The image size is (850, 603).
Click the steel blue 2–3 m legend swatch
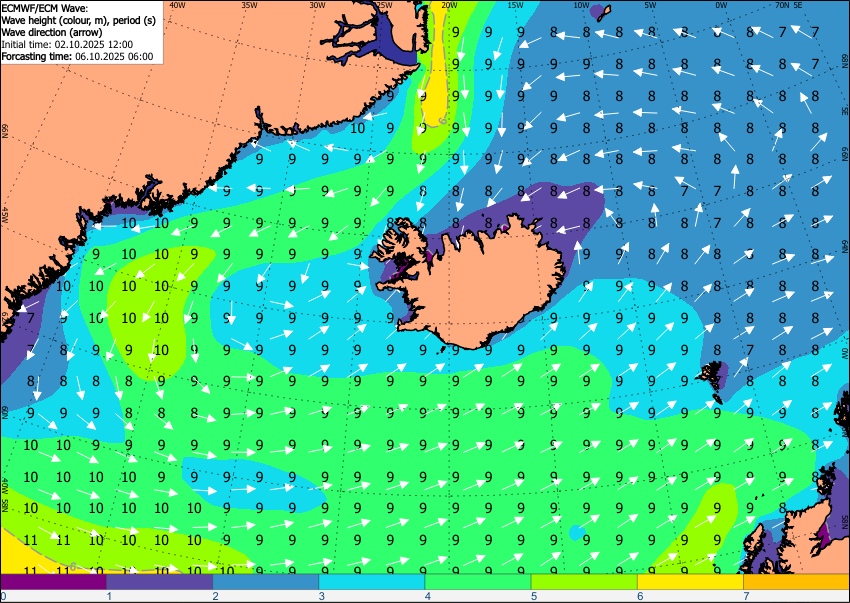pyautogui.click(x=266, y=582)
